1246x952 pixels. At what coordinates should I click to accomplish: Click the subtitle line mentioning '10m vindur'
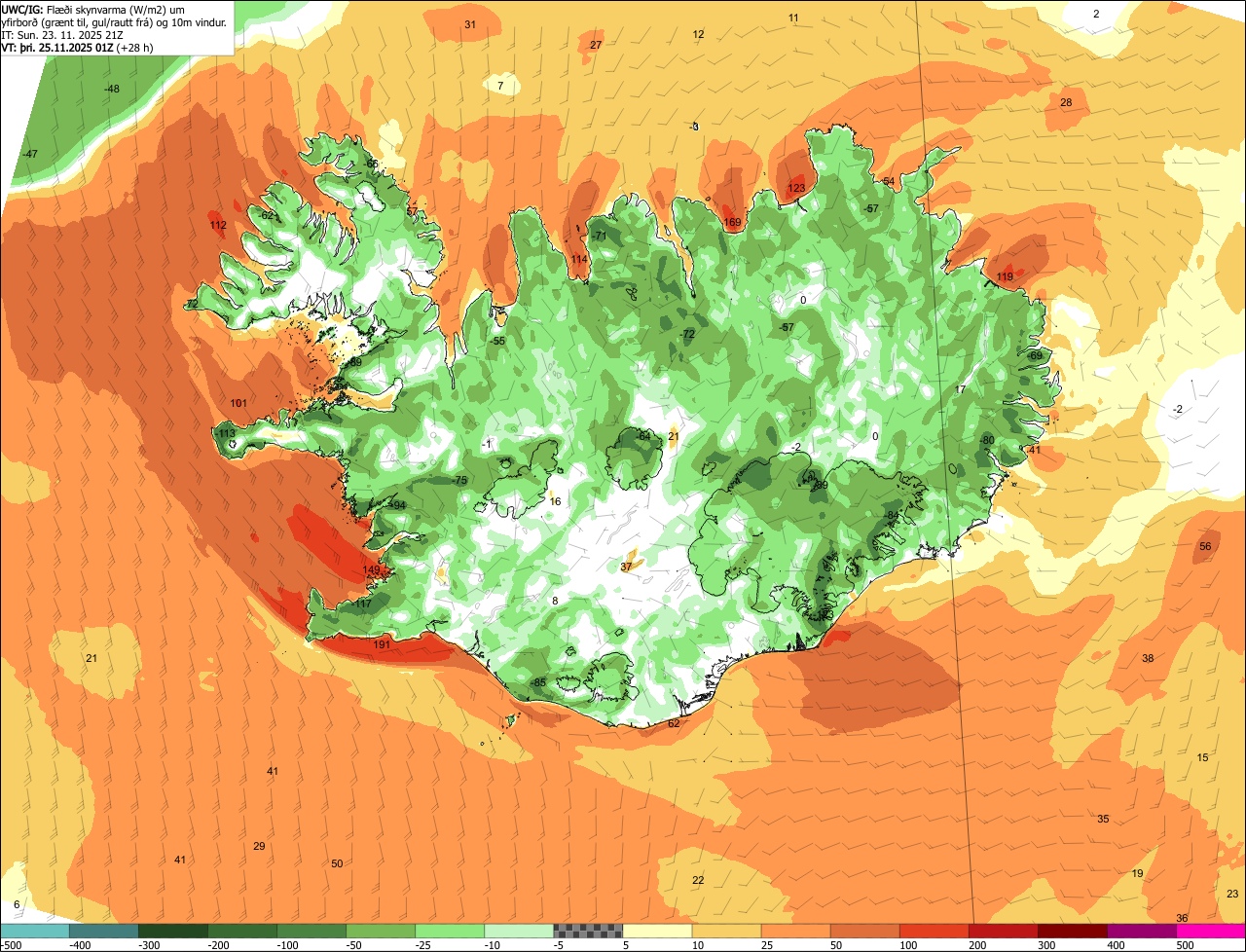115,21
